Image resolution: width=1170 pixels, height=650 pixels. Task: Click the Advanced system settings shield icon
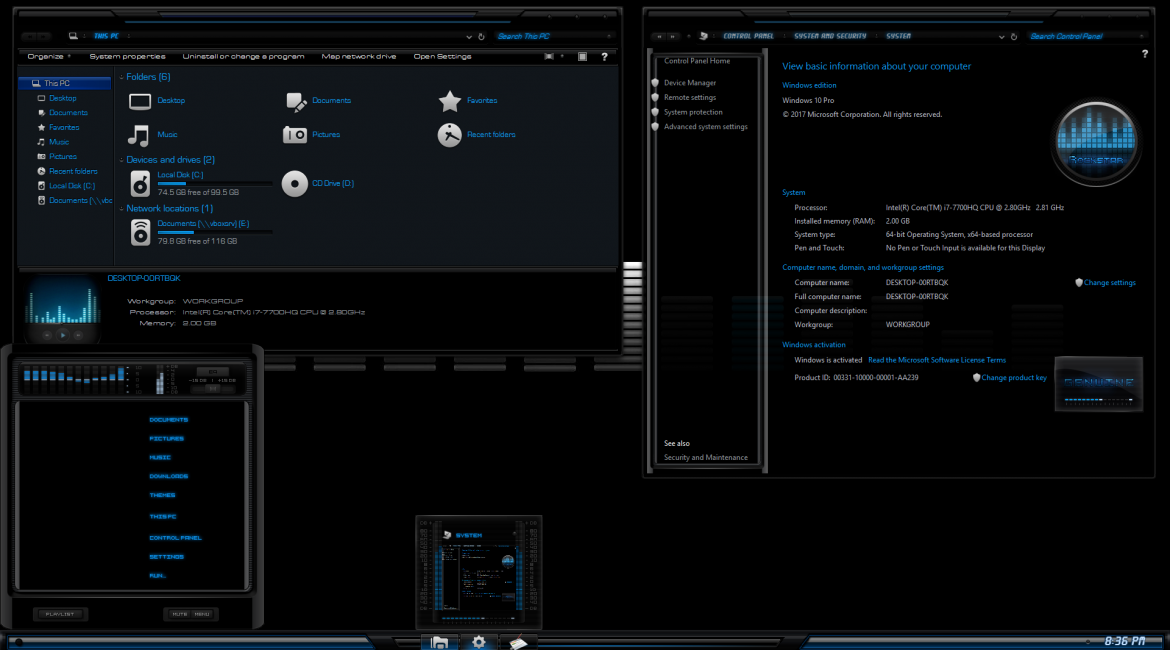[x=655, y=127]
